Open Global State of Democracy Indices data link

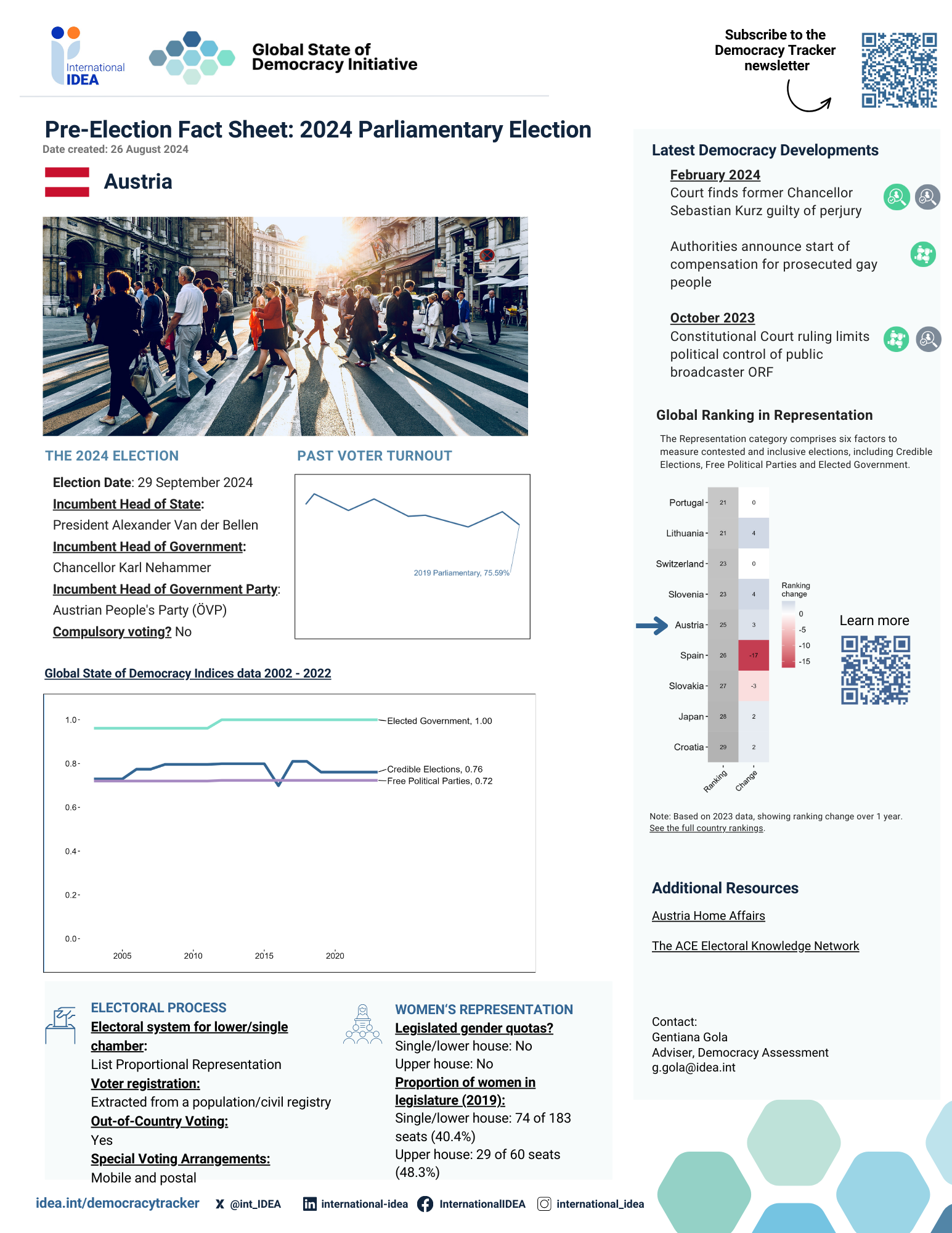(x=188, y=673)
